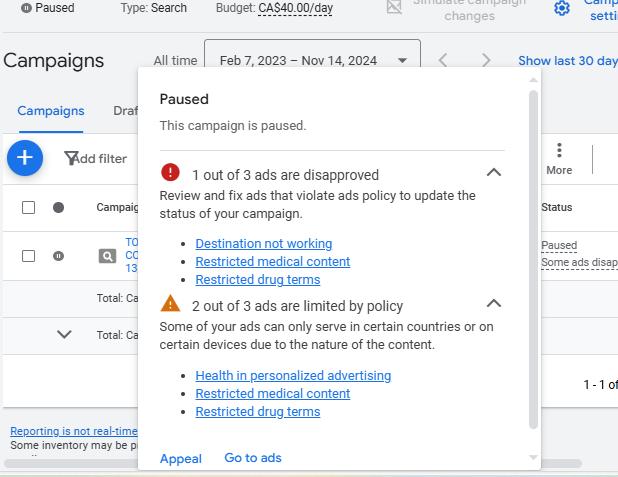Click the All time label
Viewport: 618px width, 477px height.
coord(175,61)
